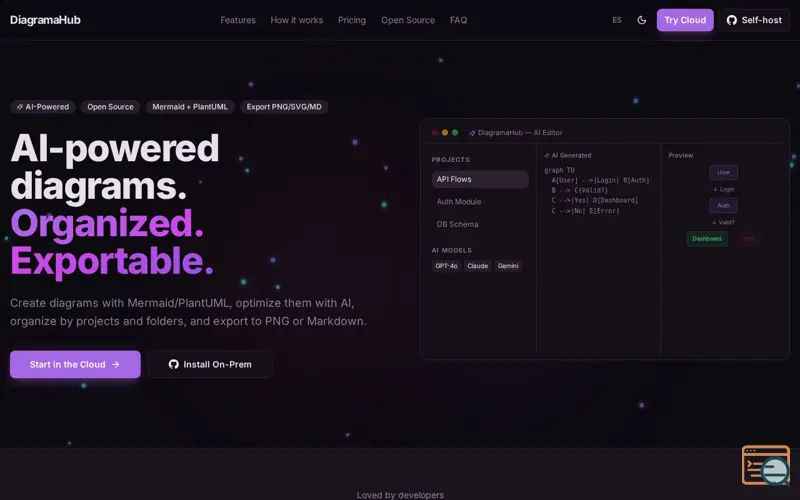Click the 'Loved by developers' text
Viewport: 800px width, 500px height.
pos(400,494)
